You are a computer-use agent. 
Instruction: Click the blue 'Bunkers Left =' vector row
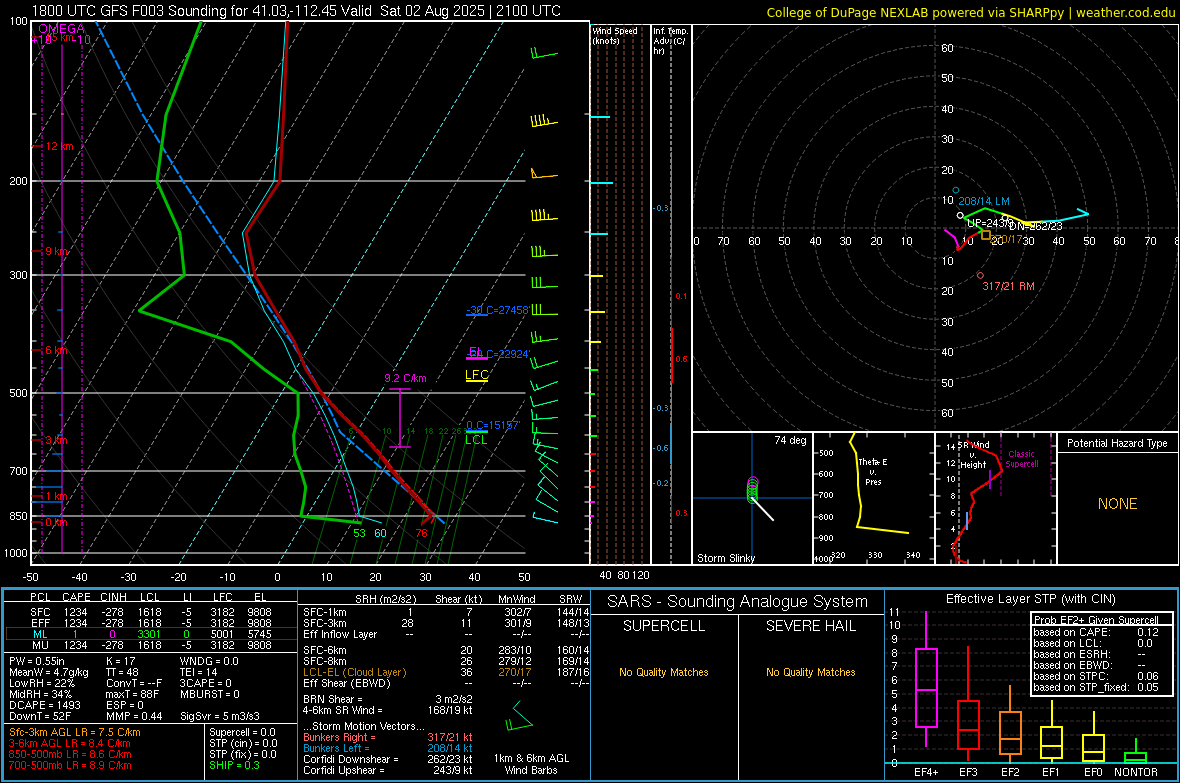(x=388, y=748)
